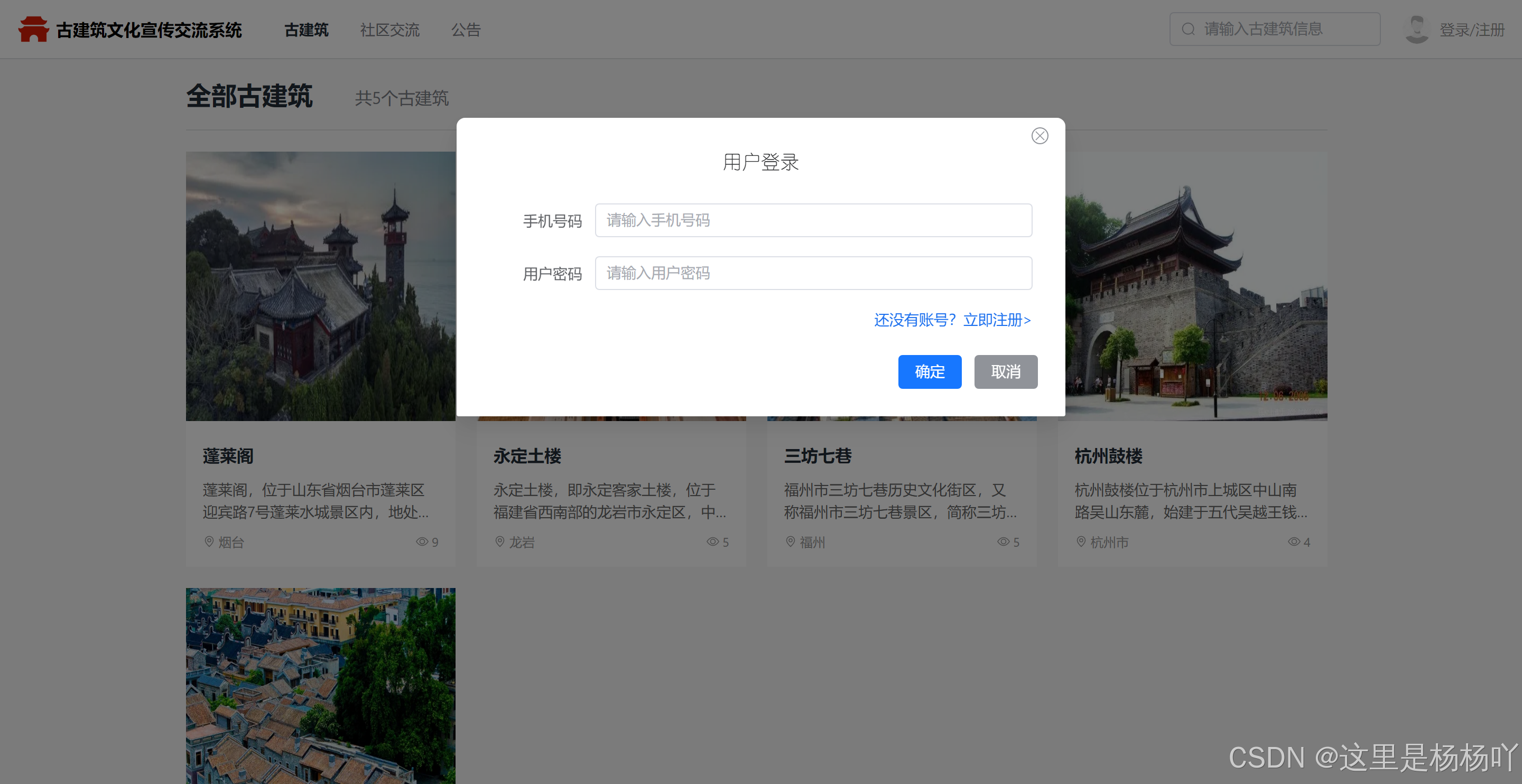1522x784 pixels.
Task: Click the location pin next to 烟台
Action: coord(209,541)
